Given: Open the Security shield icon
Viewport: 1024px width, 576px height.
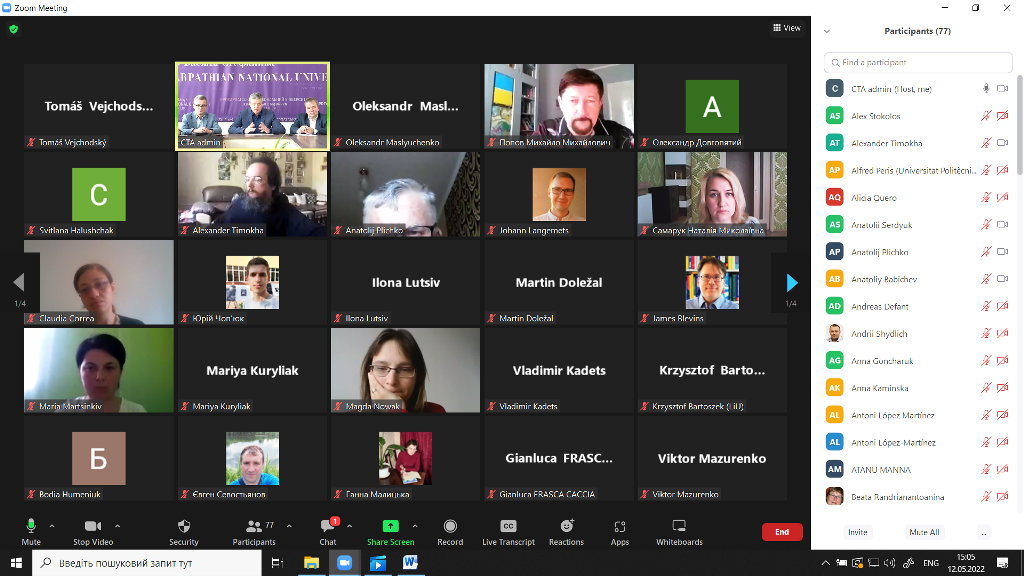Looking at the screenshot, I should coord(183,527).
